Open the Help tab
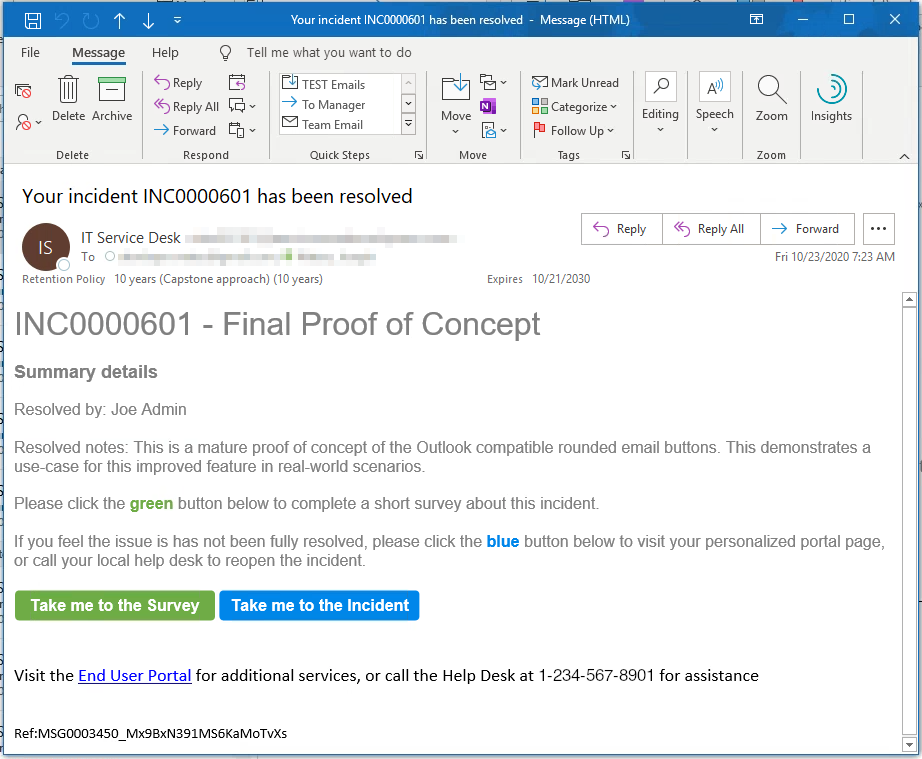The image size is (922, 759). click(165, 52)
